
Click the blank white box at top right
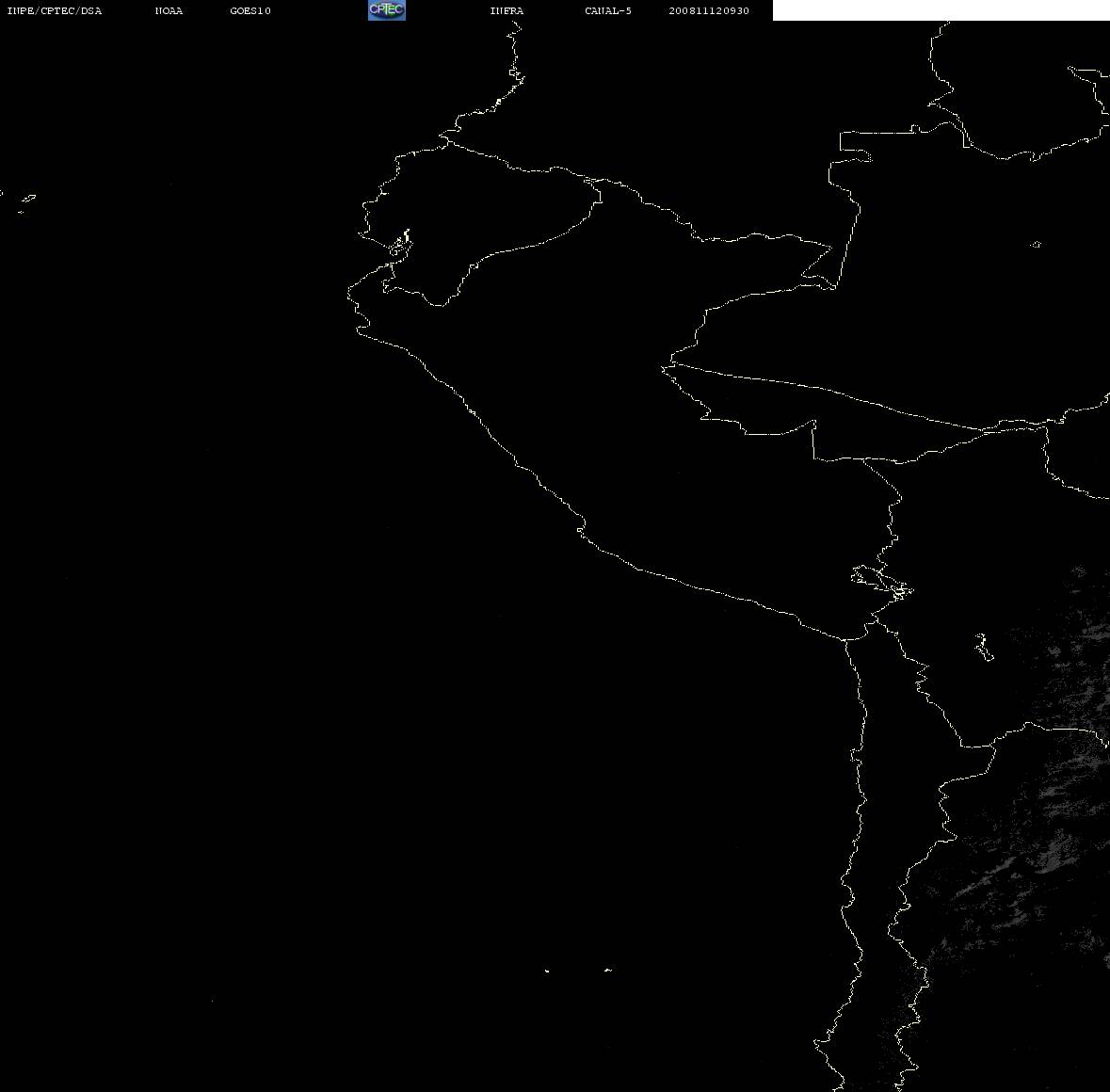click(941, 10)
